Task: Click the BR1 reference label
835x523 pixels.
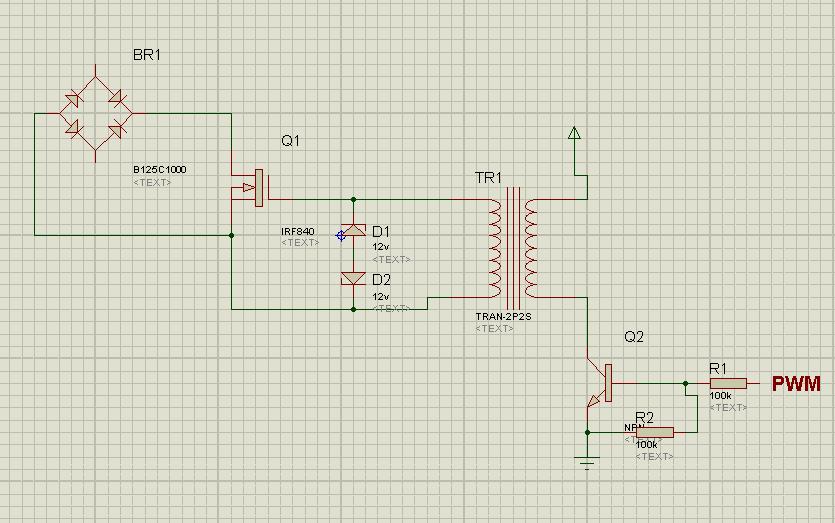Action: 147,55
